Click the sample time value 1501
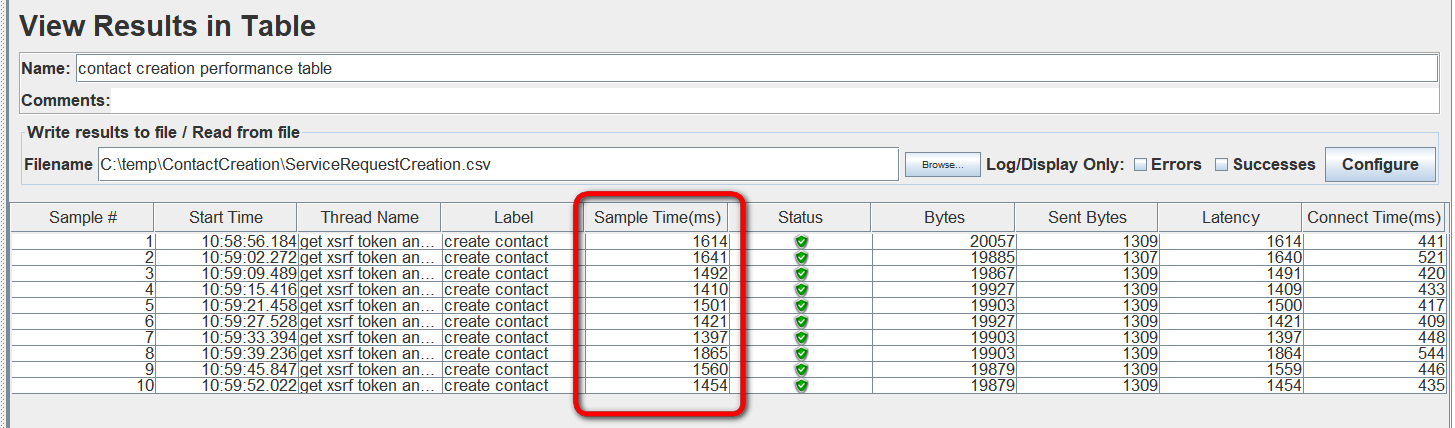The image size is (1455, 428). click(710, 306)
